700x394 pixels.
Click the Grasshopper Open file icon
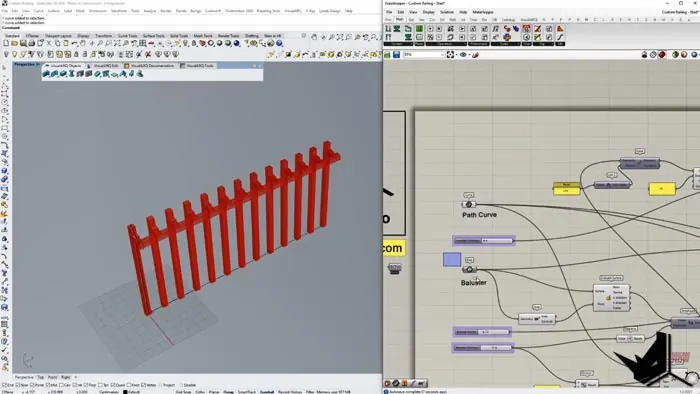tap(388, 55)
